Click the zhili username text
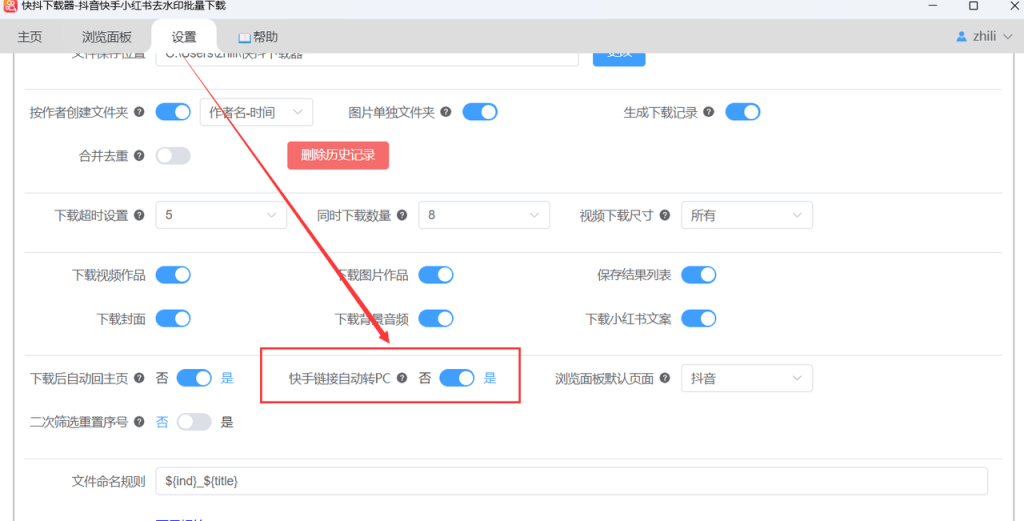This screenshot has height=521, width=1024. [x=984, y=37]
